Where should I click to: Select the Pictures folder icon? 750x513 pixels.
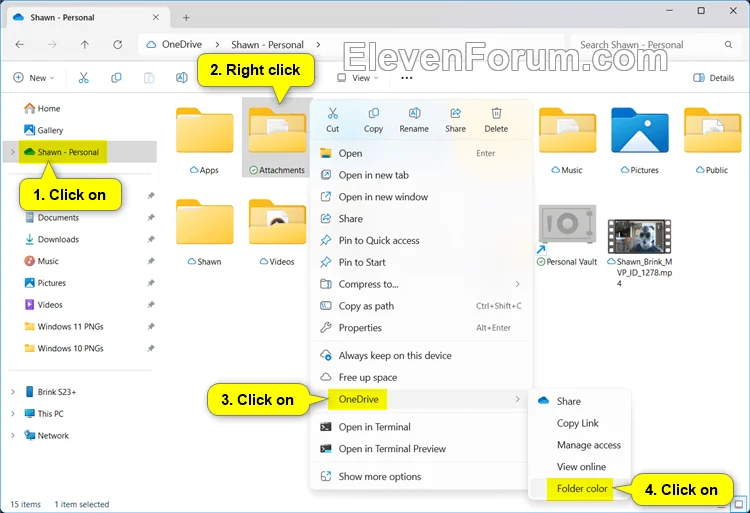point(640,130)
